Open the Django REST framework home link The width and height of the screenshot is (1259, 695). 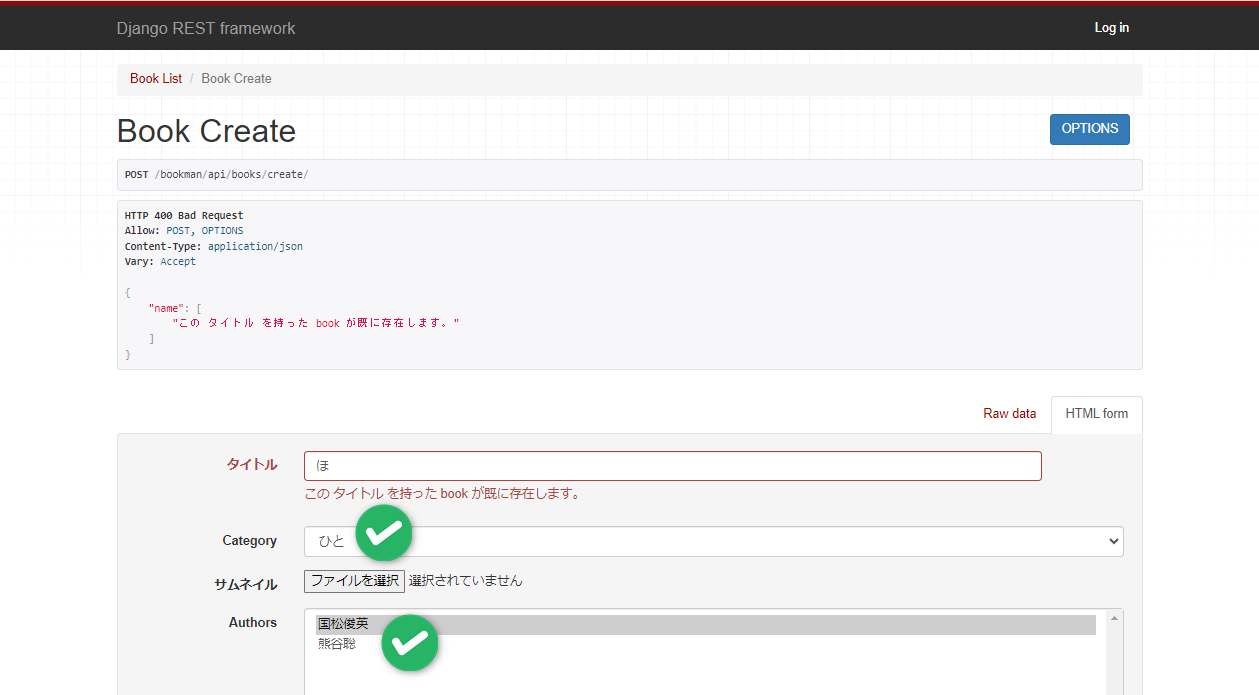pos(206,28)
